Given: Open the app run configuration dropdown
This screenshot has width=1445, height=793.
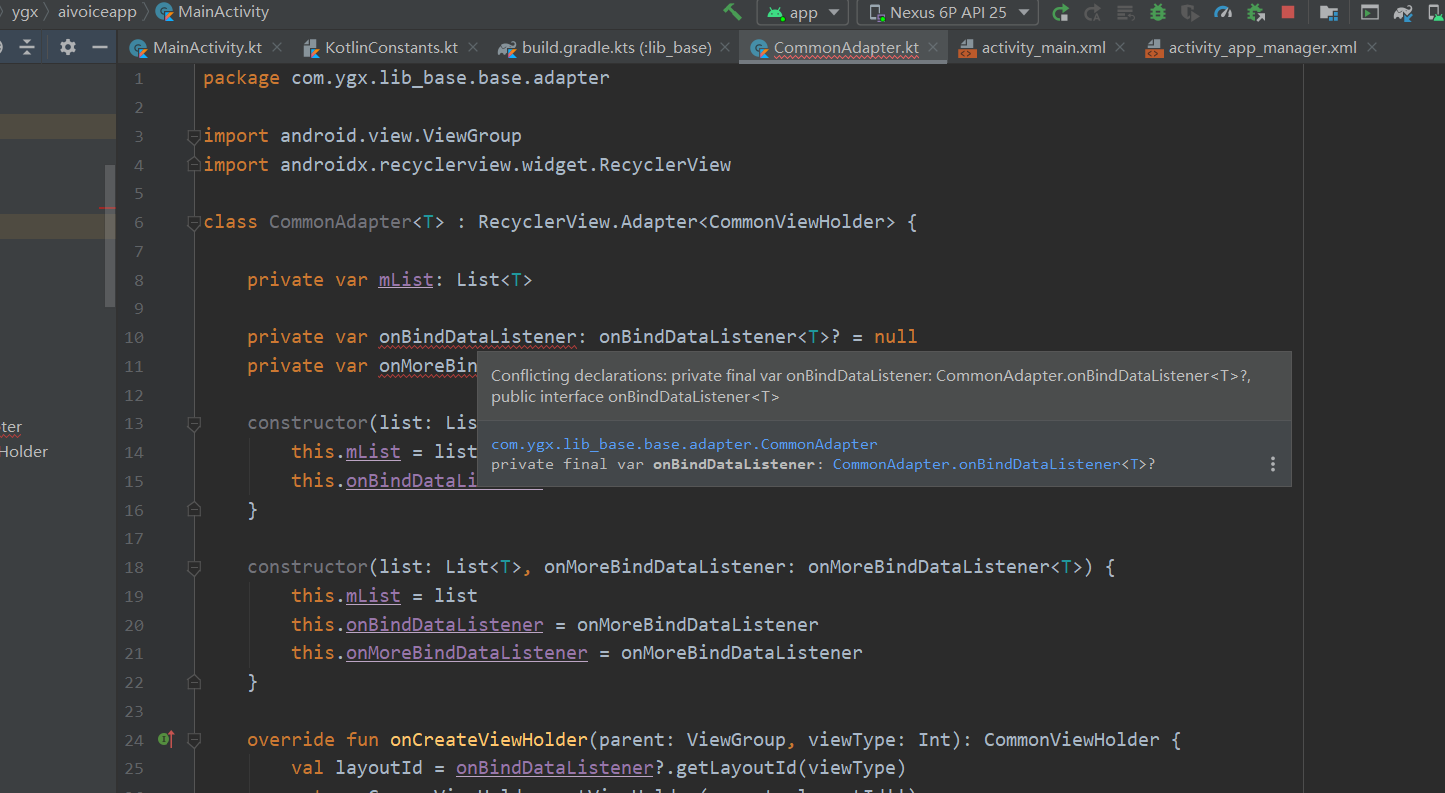Looking at the screenshot, I should [x=802, y=12].
